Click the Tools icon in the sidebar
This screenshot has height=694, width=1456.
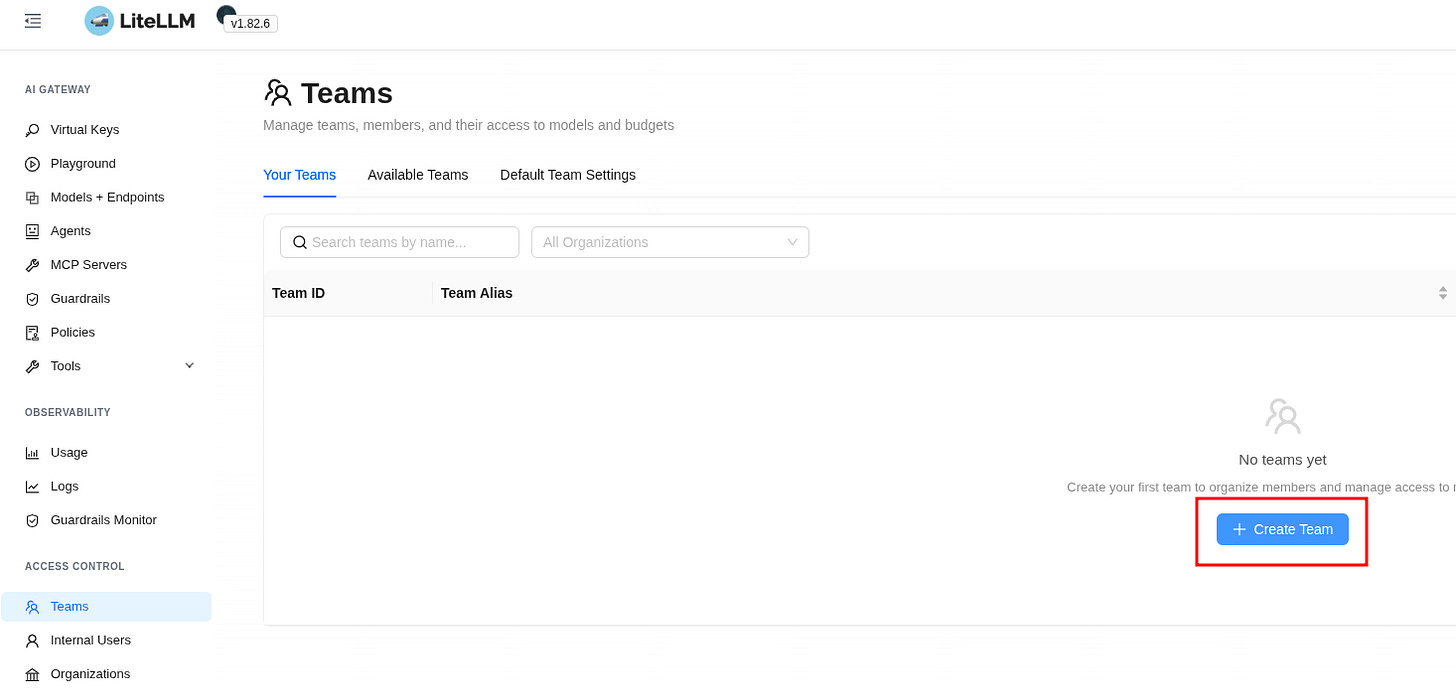tap(32, 367)
